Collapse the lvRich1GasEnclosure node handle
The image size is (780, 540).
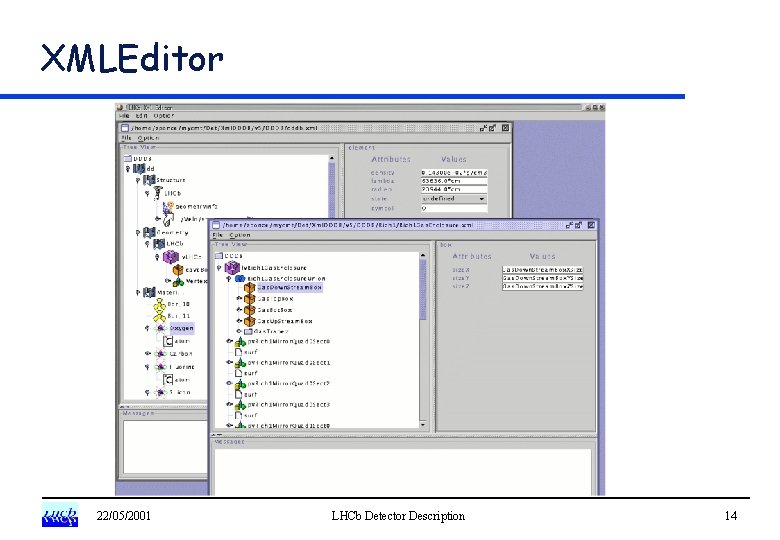[x=219, y=268]
